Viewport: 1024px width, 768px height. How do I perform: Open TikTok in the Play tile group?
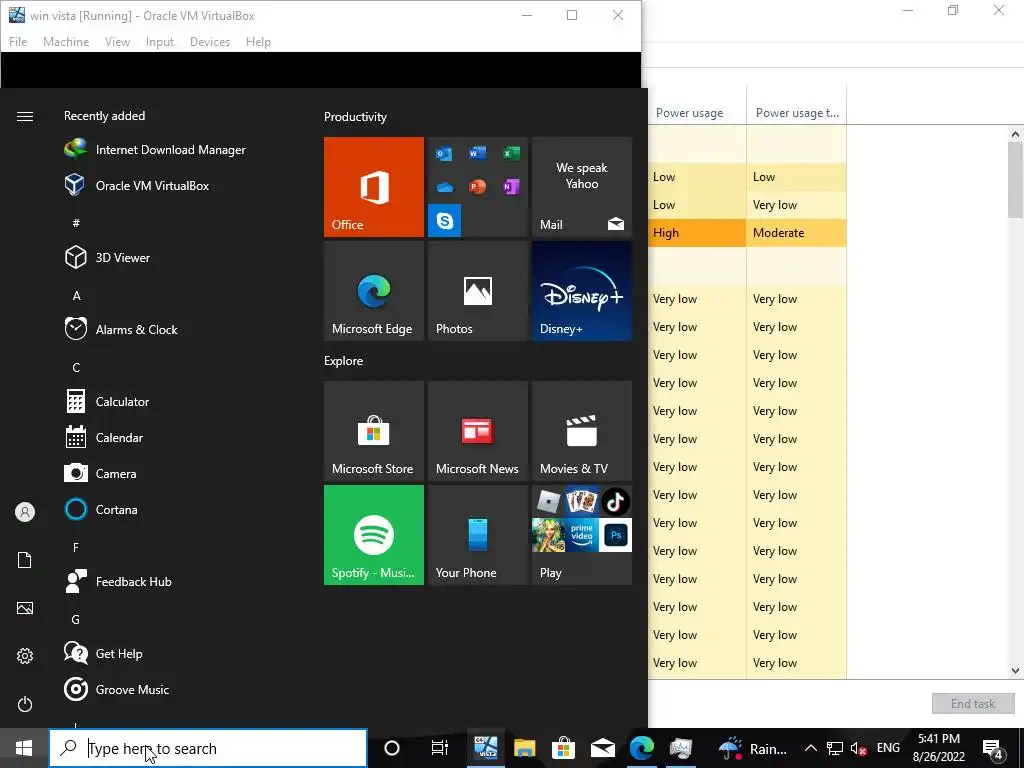coord(615,502)
